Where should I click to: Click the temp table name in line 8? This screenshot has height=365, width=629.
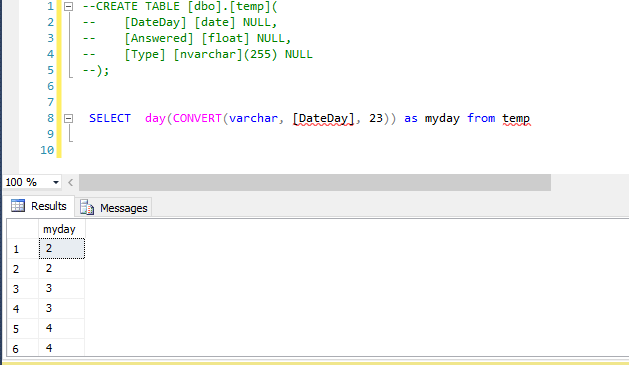516,119
